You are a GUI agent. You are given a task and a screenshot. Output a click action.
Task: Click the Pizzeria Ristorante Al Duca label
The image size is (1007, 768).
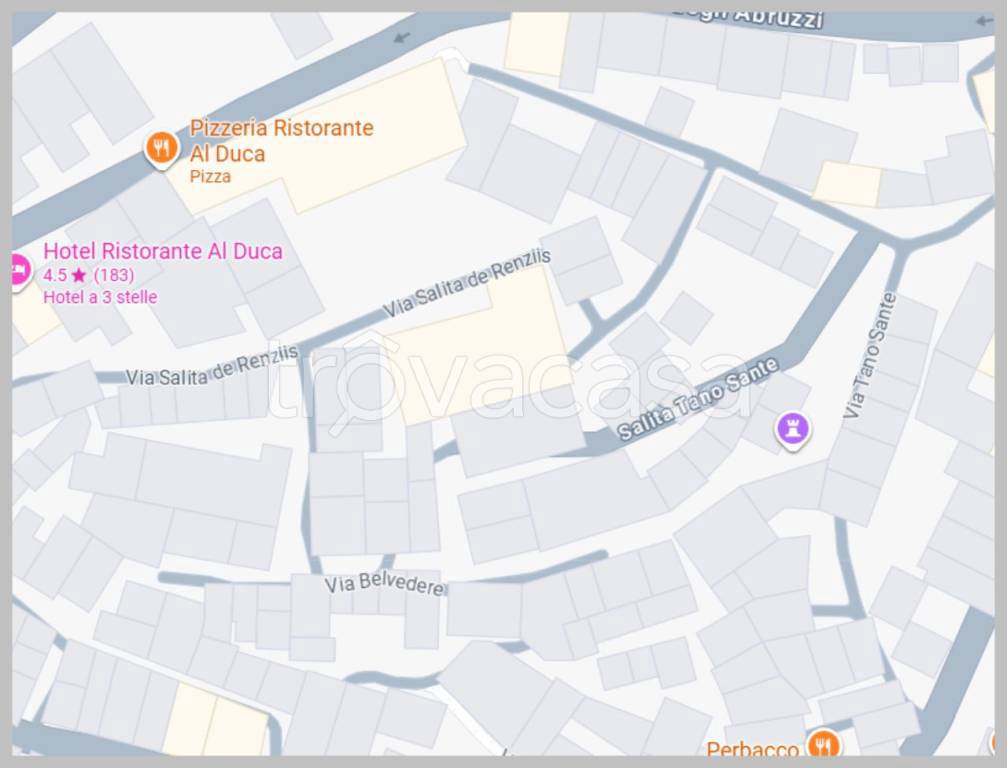point(281,141)
